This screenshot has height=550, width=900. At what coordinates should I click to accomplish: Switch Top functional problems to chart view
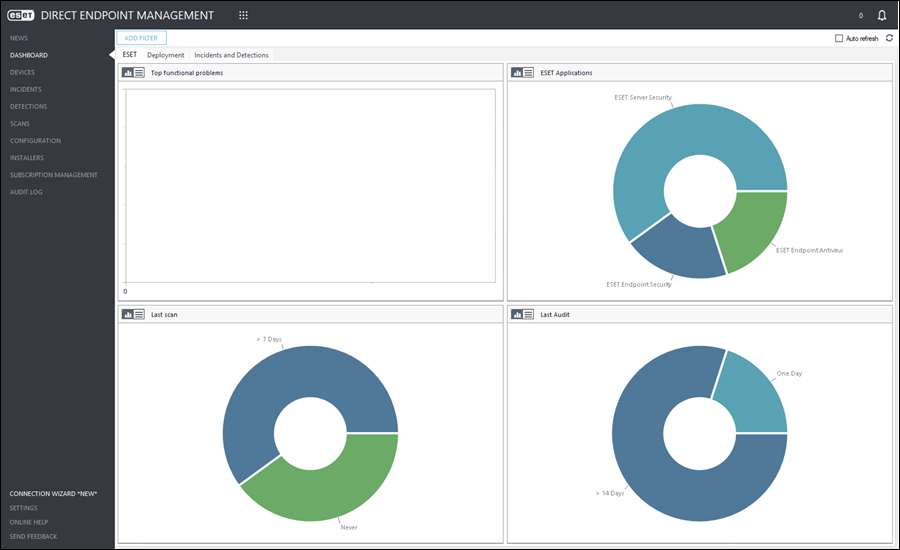[127, 73]
